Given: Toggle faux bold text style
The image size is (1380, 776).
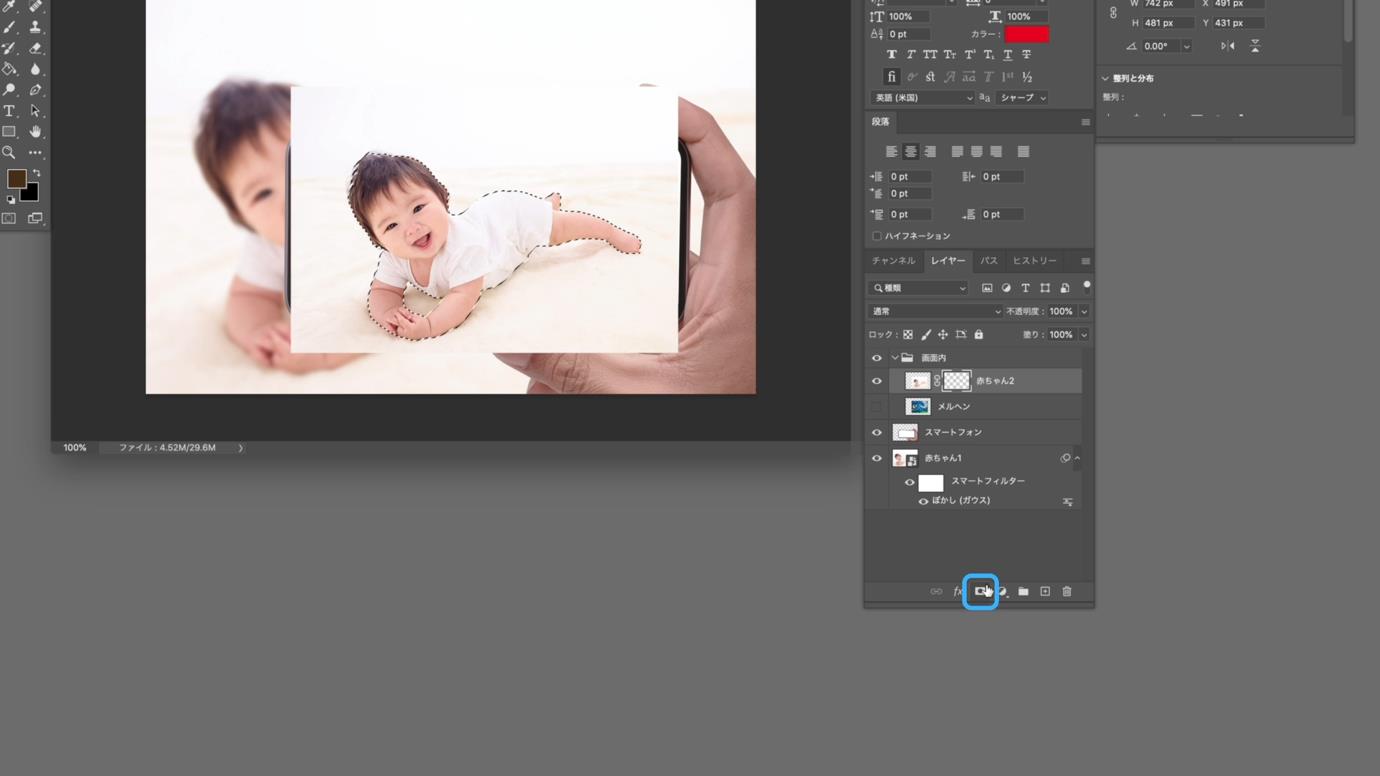Looking at the screenshot, I should point(891,55).
